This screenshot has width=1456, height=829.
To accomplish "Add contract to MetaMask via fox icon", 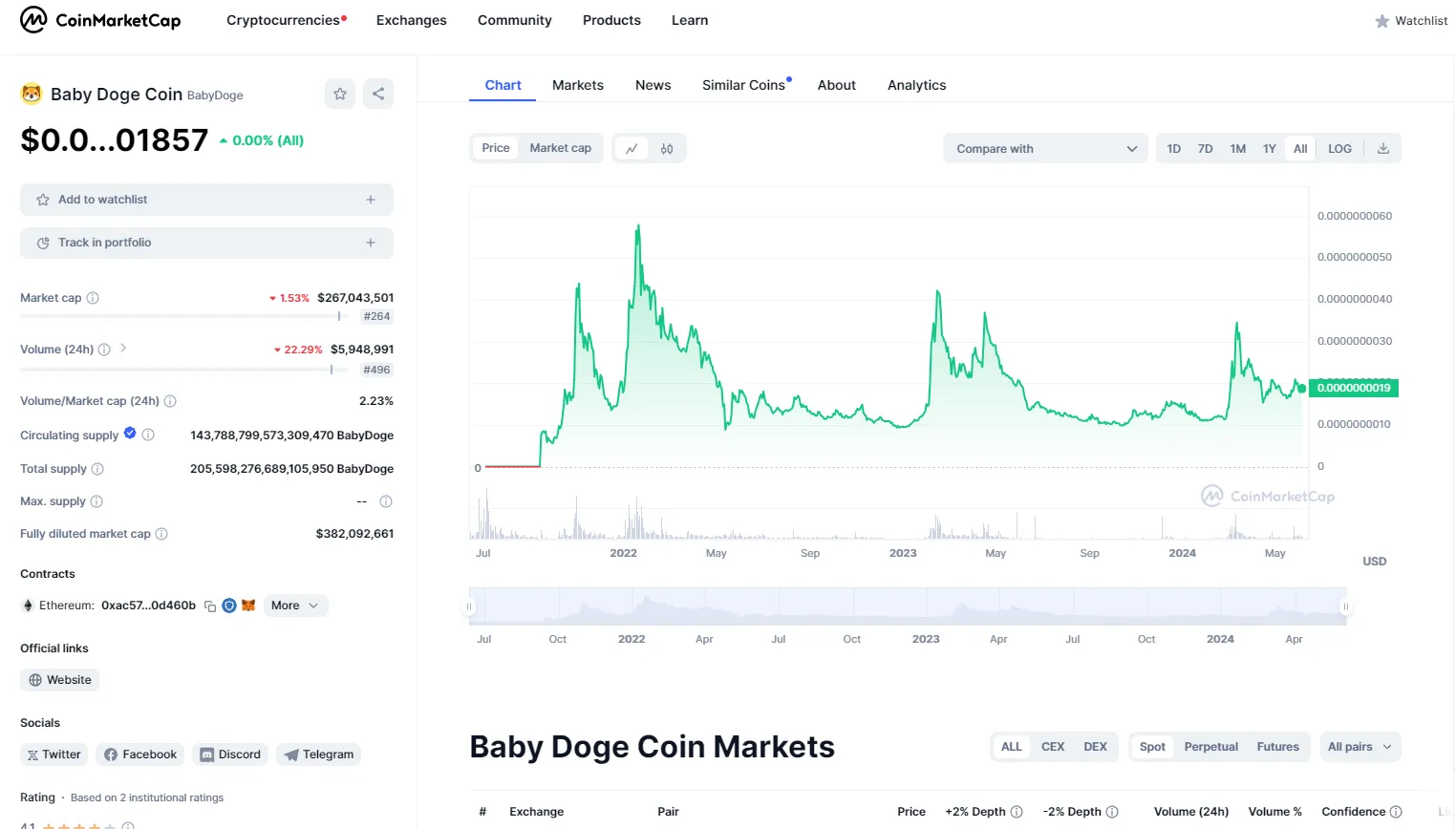I will pos(248,605).
